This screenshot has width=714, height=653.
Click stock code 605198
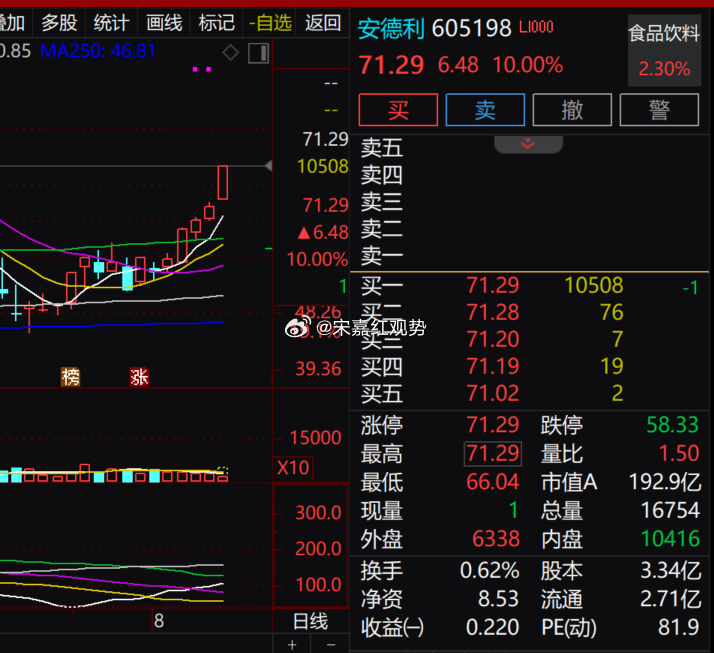[x=472, y=29]
